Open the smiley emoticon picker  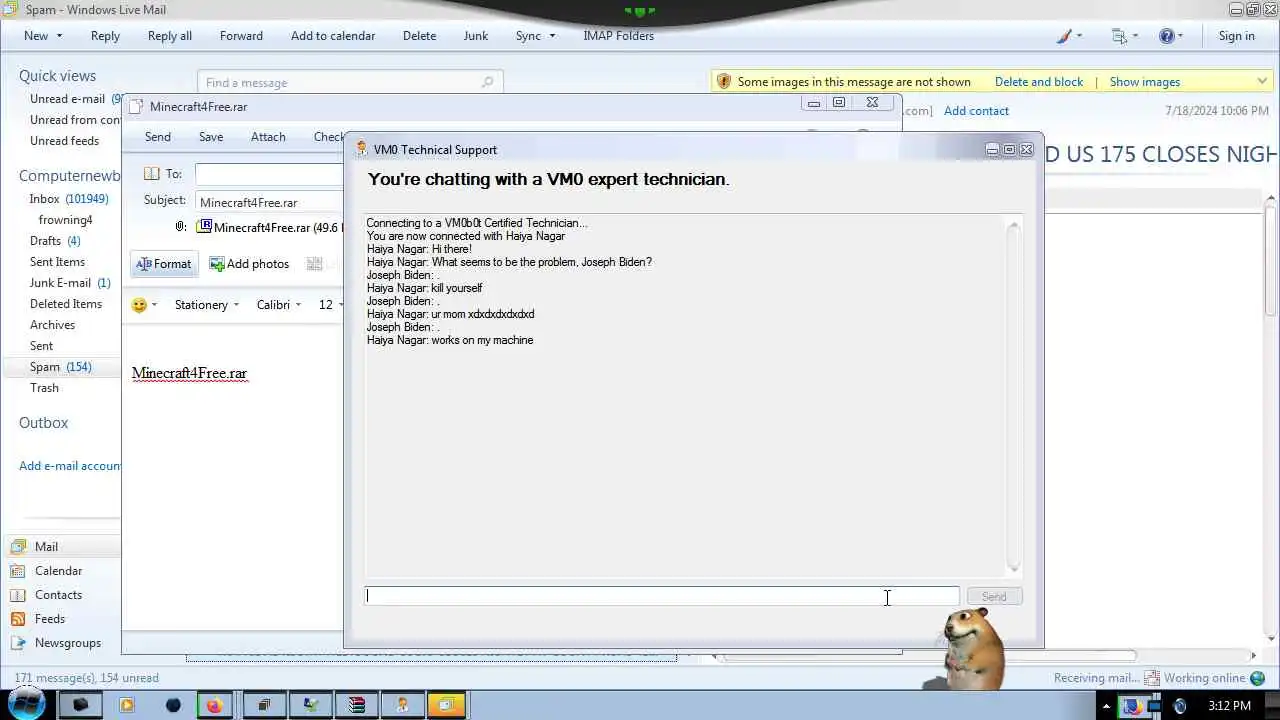click(139, 305)
